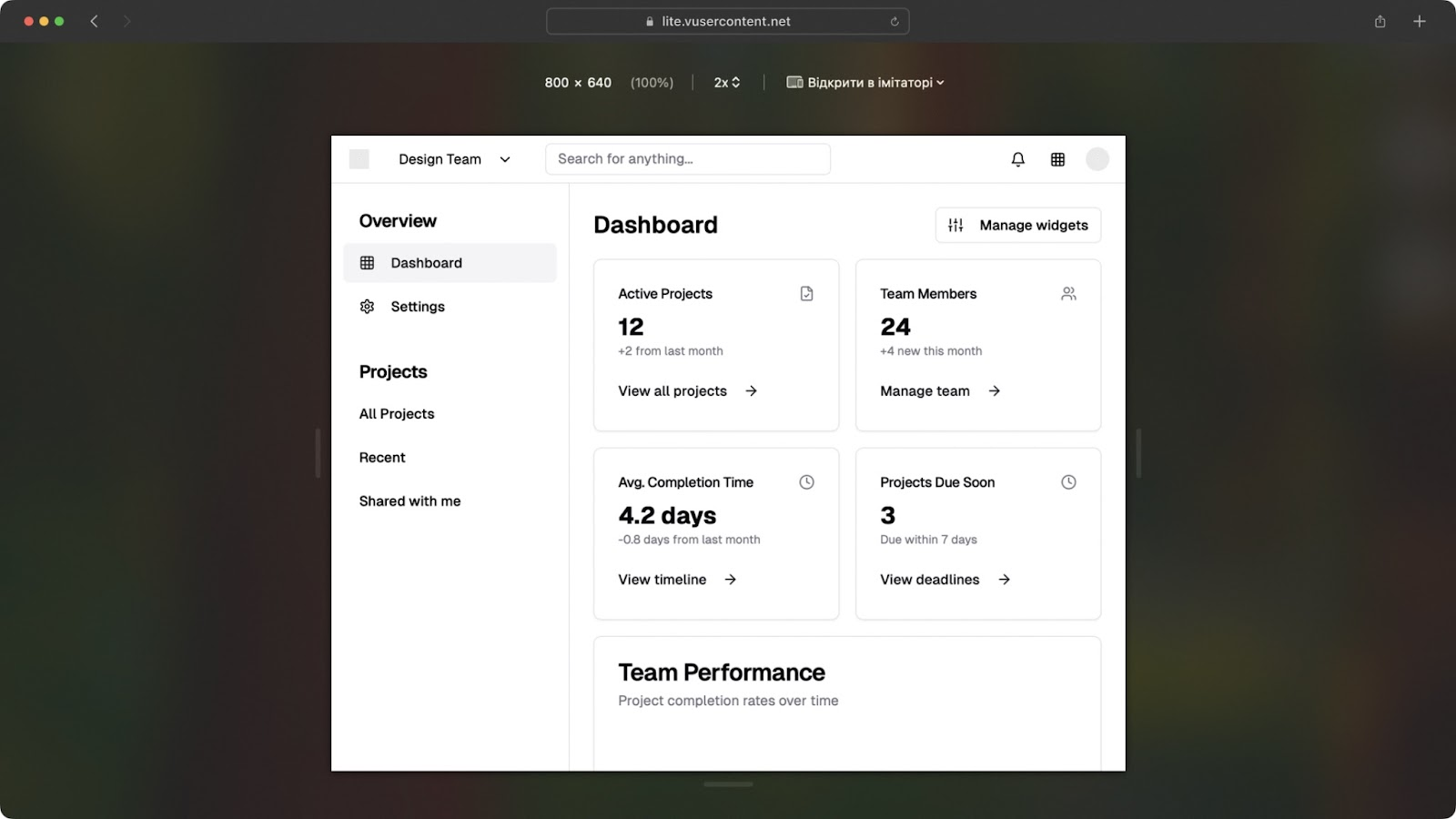This screenshot has height=819, width=1456.
Task: Open the 2x scale selector
Action: [726, 83]
